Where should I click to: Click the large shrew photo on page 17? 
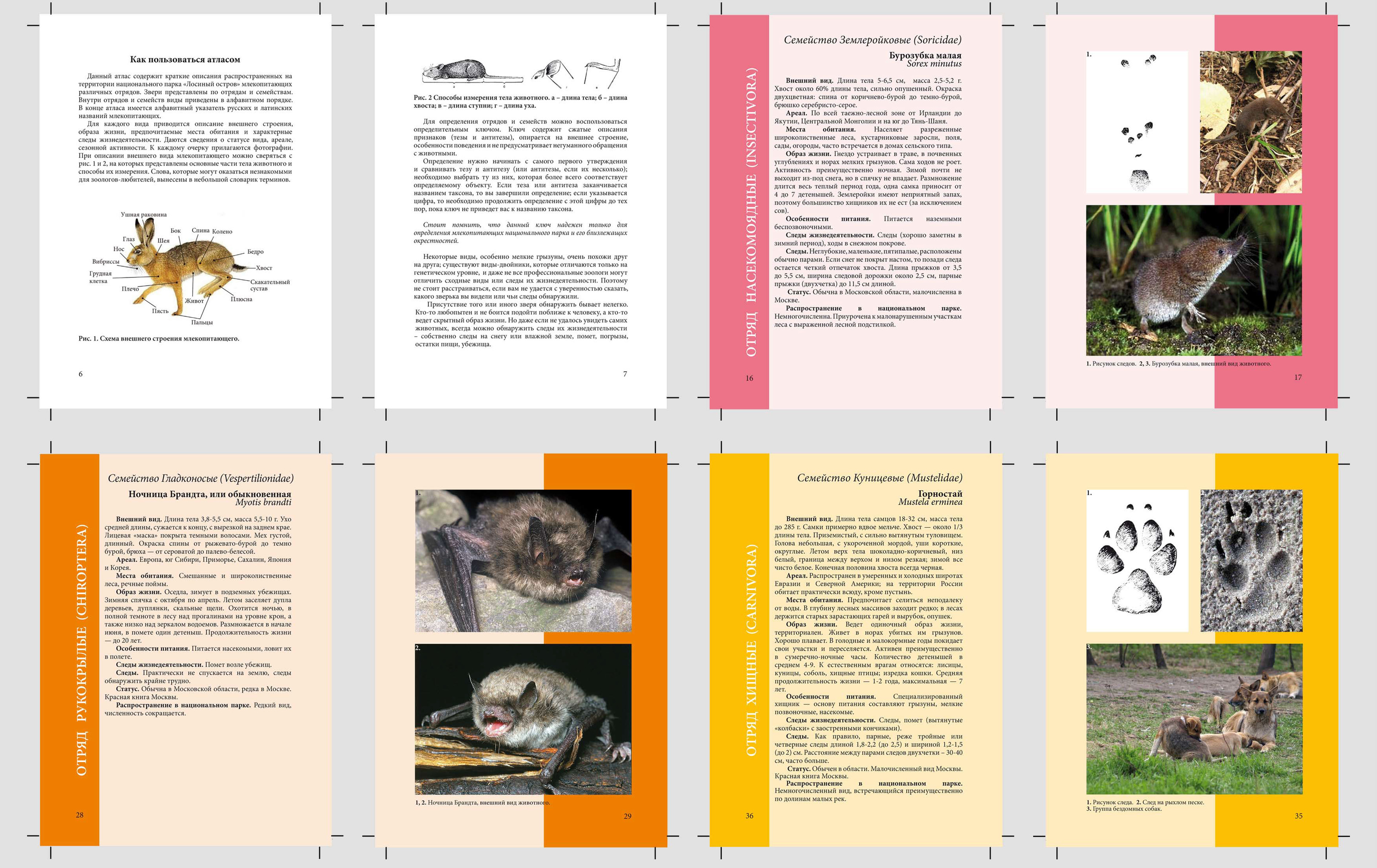click(x=1193, y=280)
